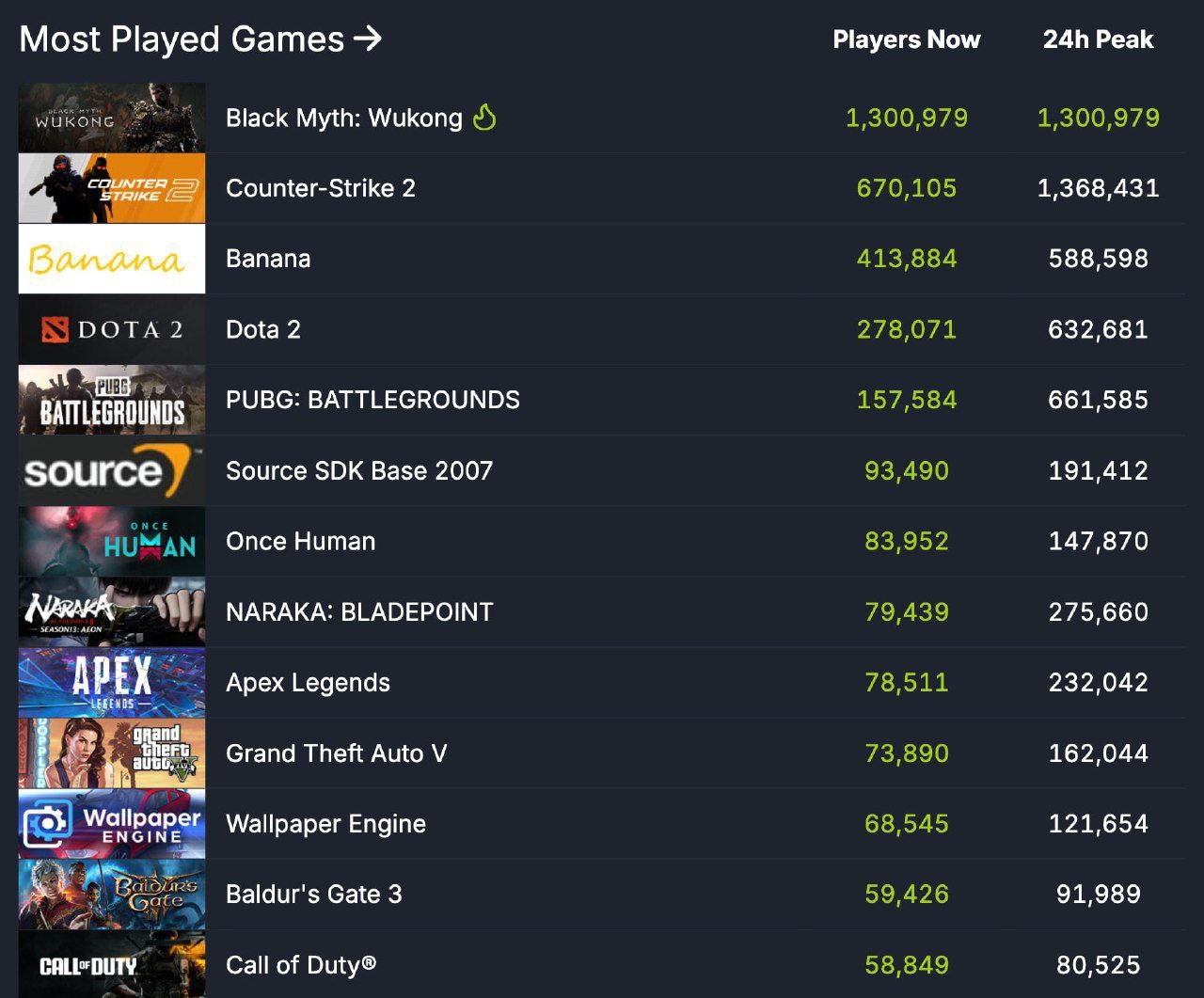1204x998 pixels.
Task: Click the yellow Banana game logo
Action: pos(112,259)
